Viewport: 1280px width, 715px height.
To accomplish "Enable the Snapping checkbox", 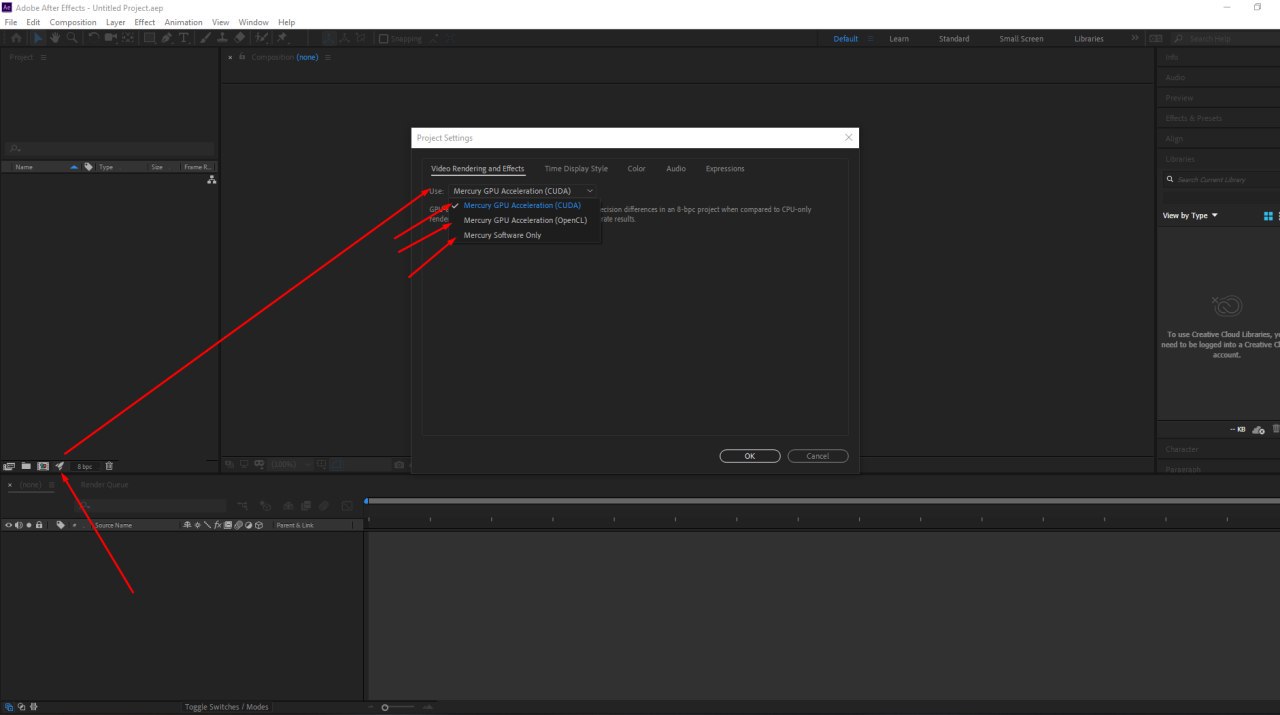I will pyautogui.click(x=383, y=39).
